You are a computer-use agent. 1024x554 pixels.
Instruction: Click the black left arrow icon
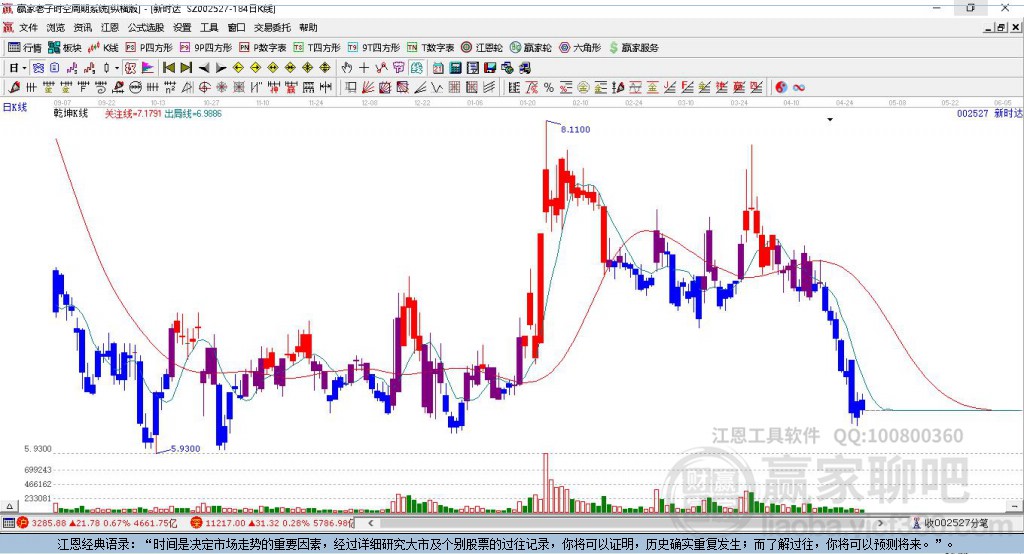click(204, 68)
